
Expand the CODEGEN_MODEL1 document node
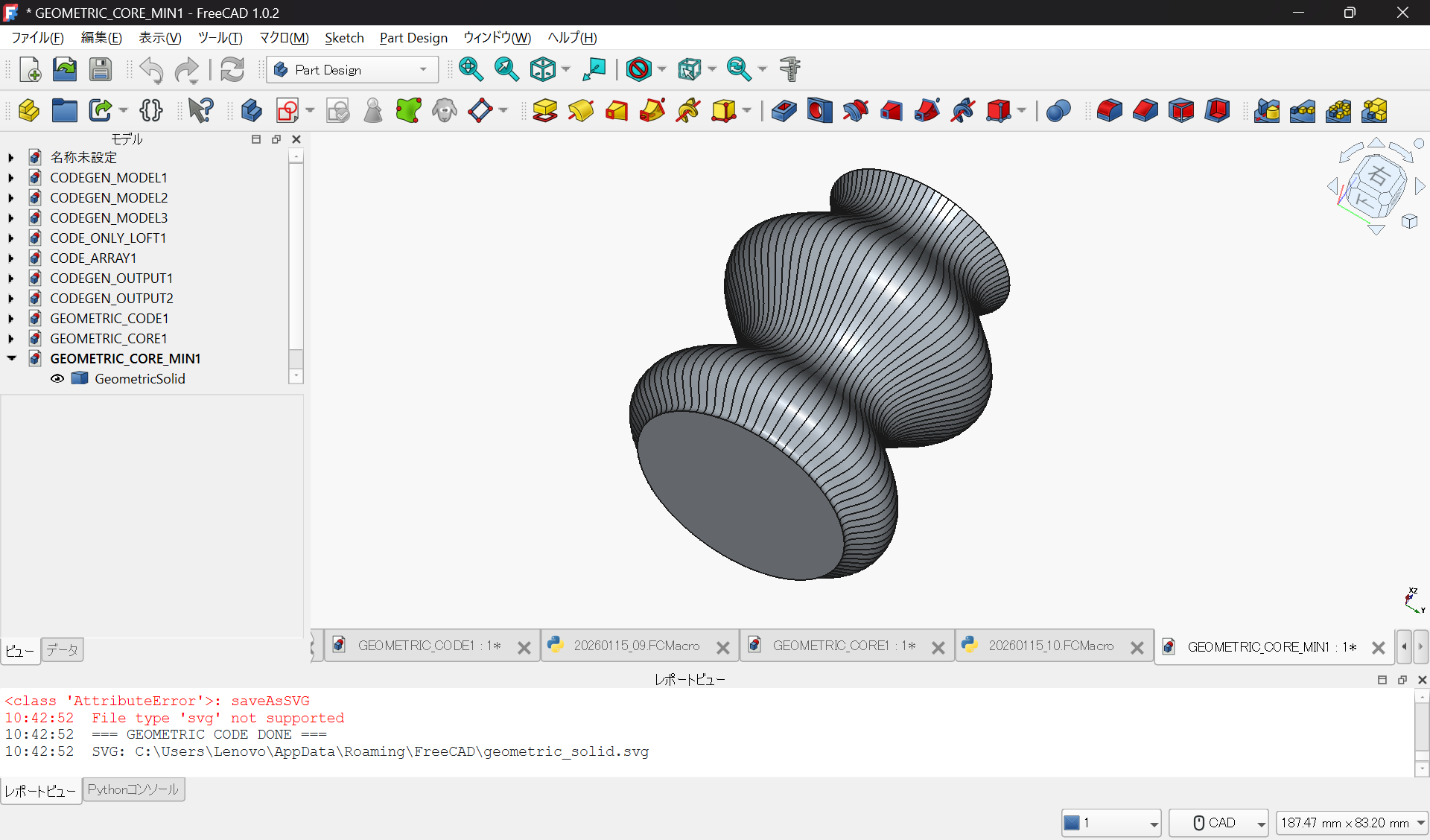(11, 177)
